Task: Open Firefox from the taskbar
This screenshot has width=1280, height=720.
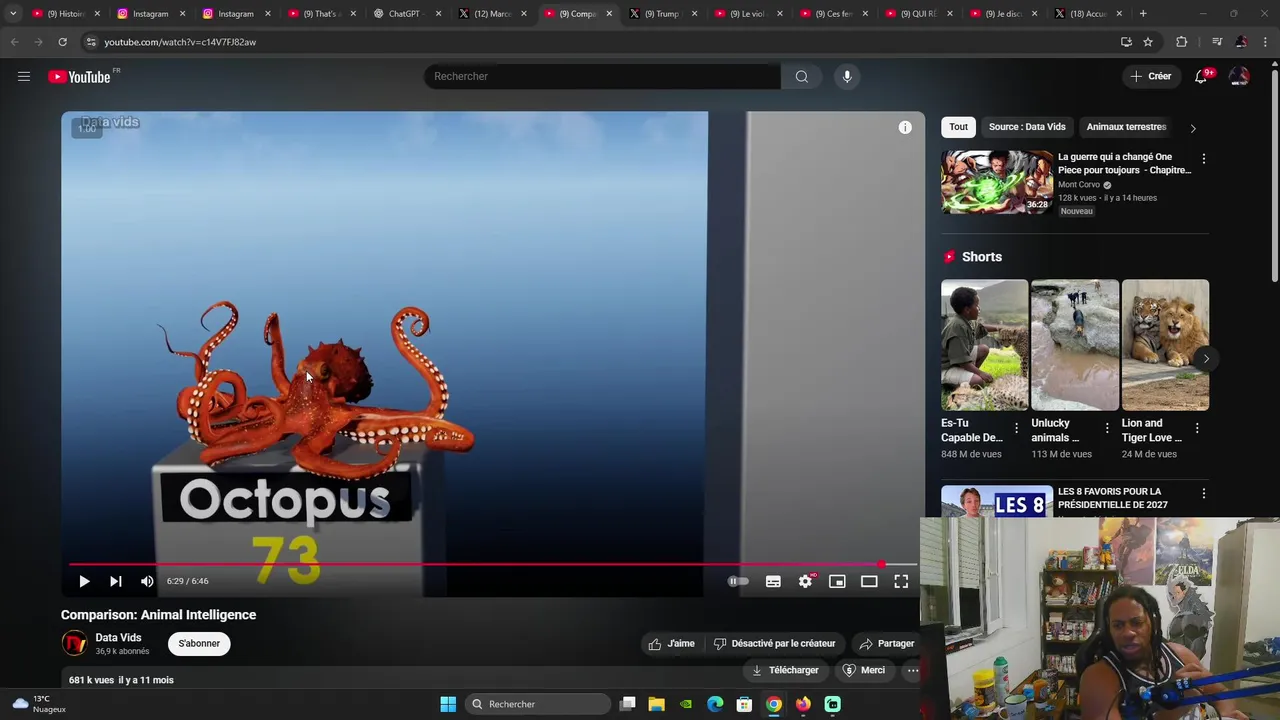Action: [x=803, y=704]
